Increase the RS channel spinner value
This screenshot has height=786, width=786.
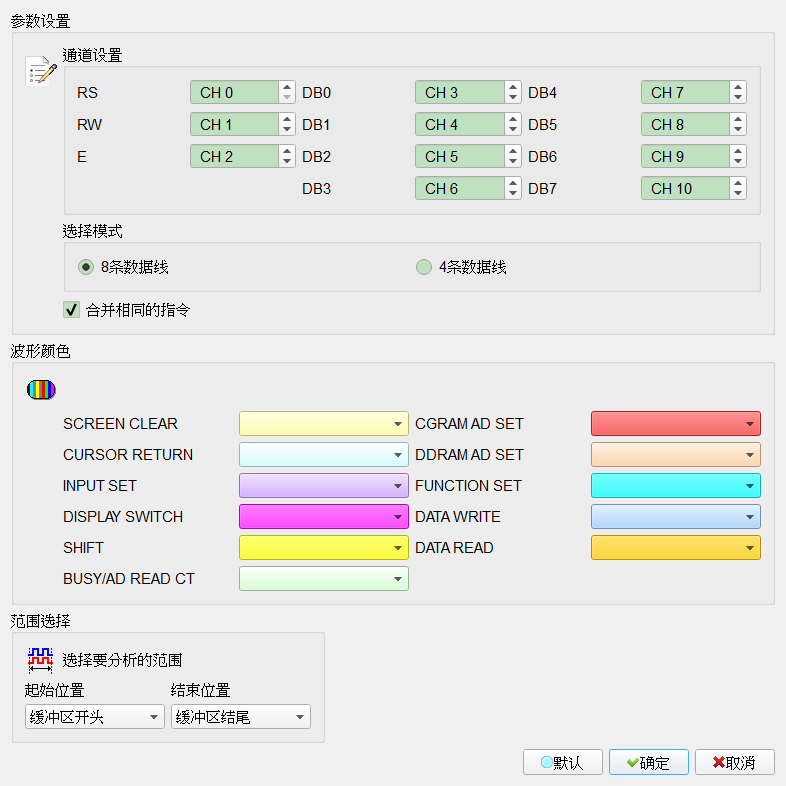pos(287,87)
